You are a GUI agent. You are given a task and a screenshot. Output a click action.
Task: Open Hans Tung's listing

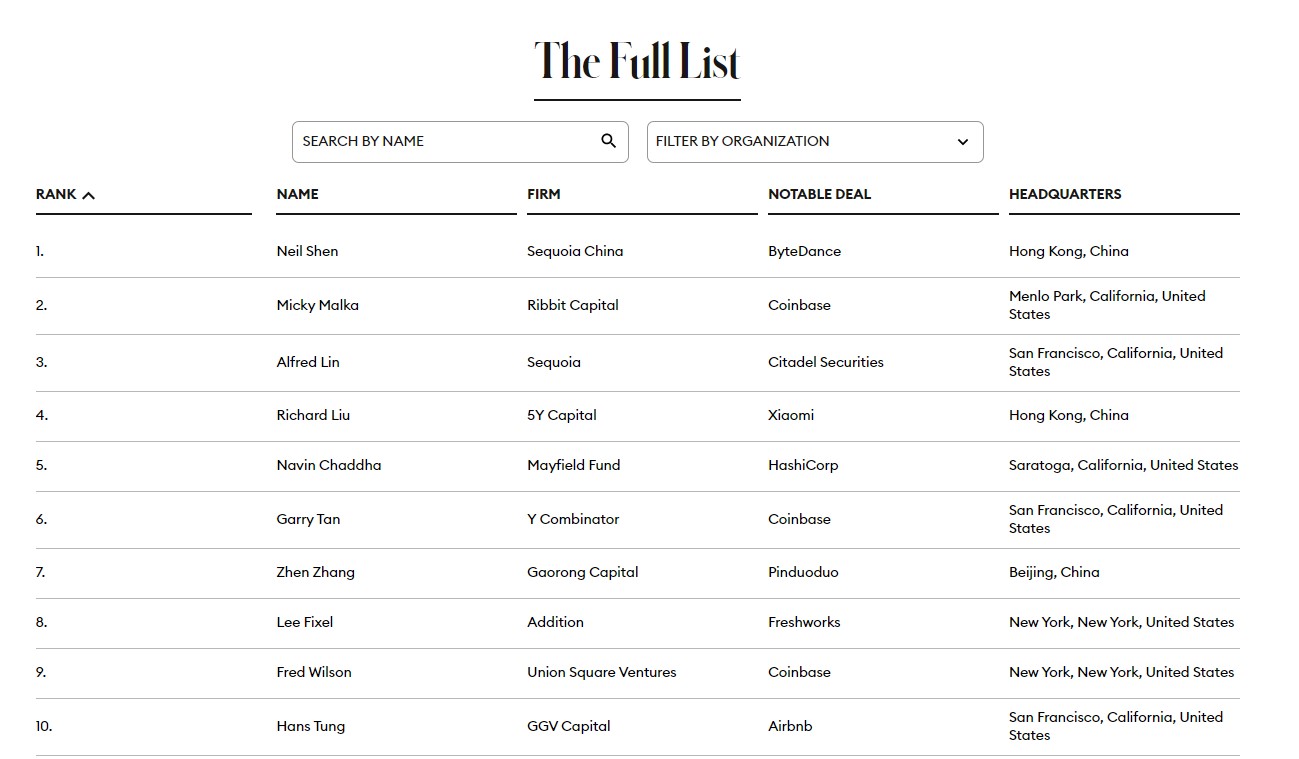point(310,726)
